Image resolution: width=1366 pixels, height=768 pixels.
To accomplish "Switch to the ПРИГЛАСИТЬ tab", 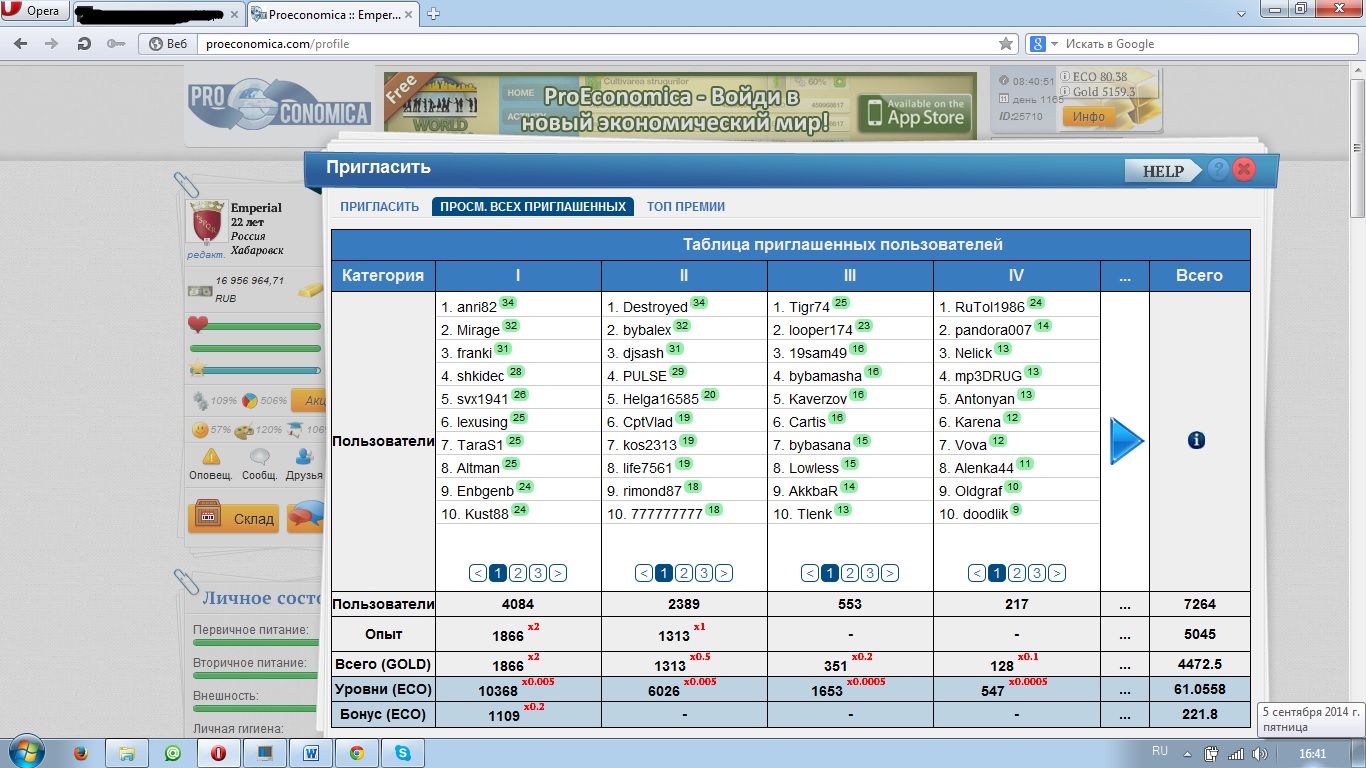I will coord(379,207).
